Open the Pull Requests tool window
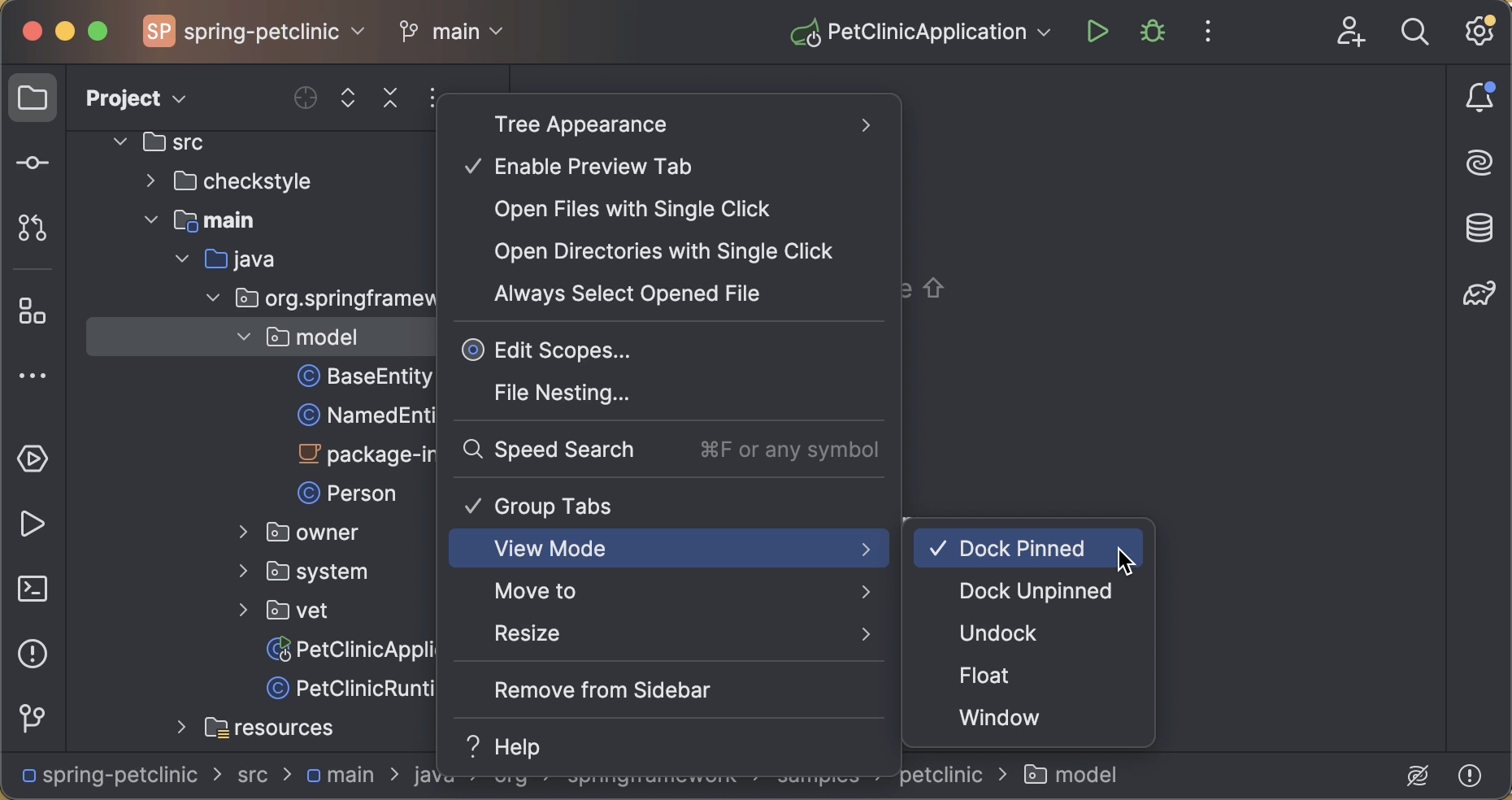The height and width of the screenshot is (800, 1512). [33, 228]
